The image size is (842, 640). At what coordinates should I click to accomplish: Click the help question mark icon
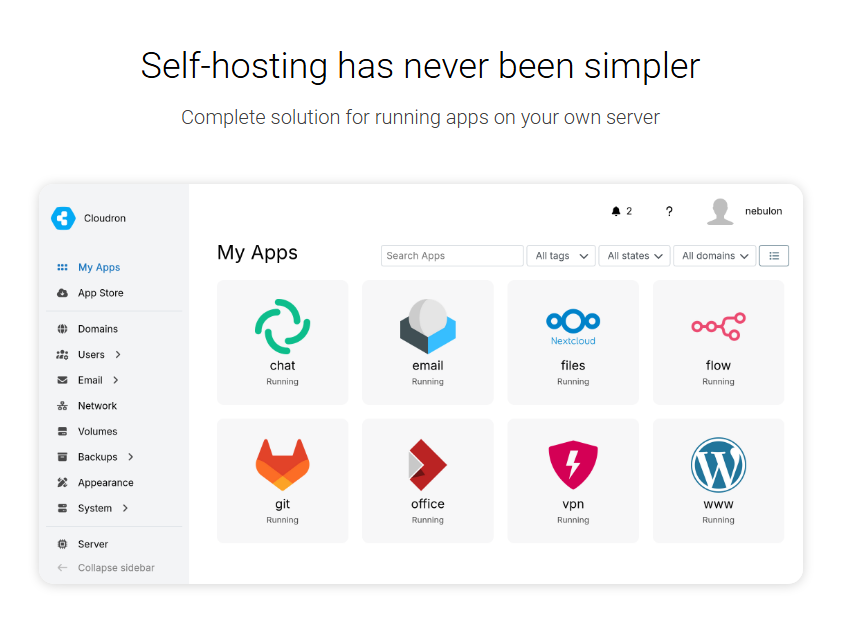pos(669,211)
